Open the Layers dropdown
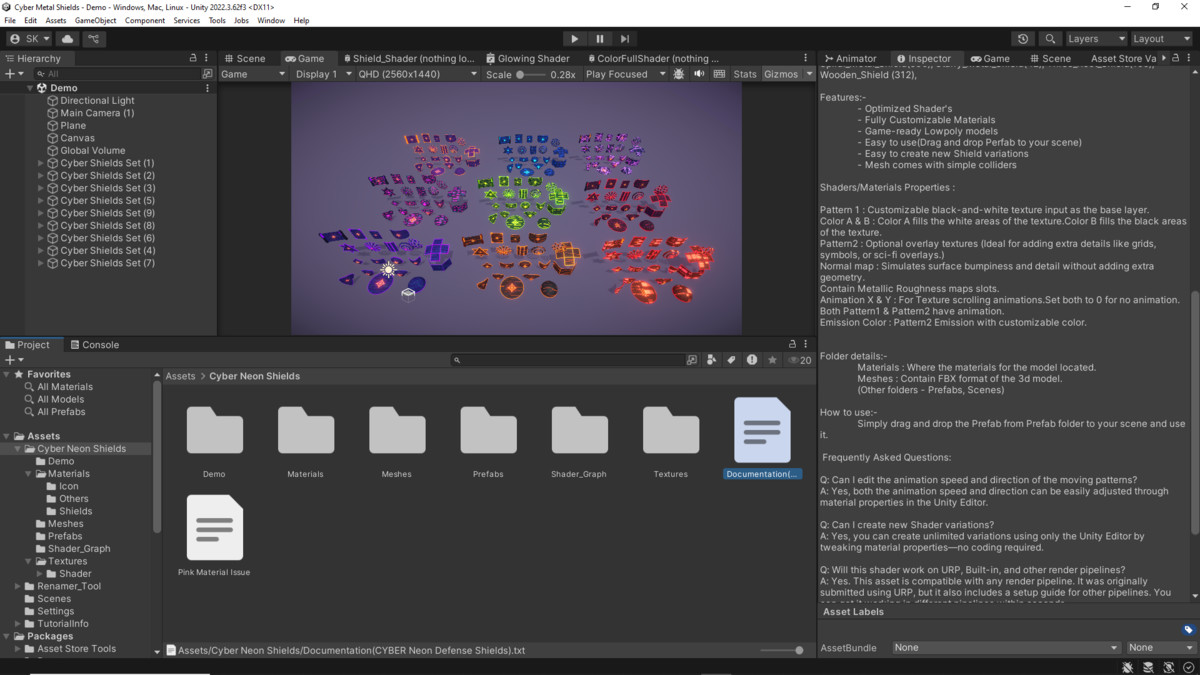This screenshot has height=675, width=1200. pos(1095,39)
